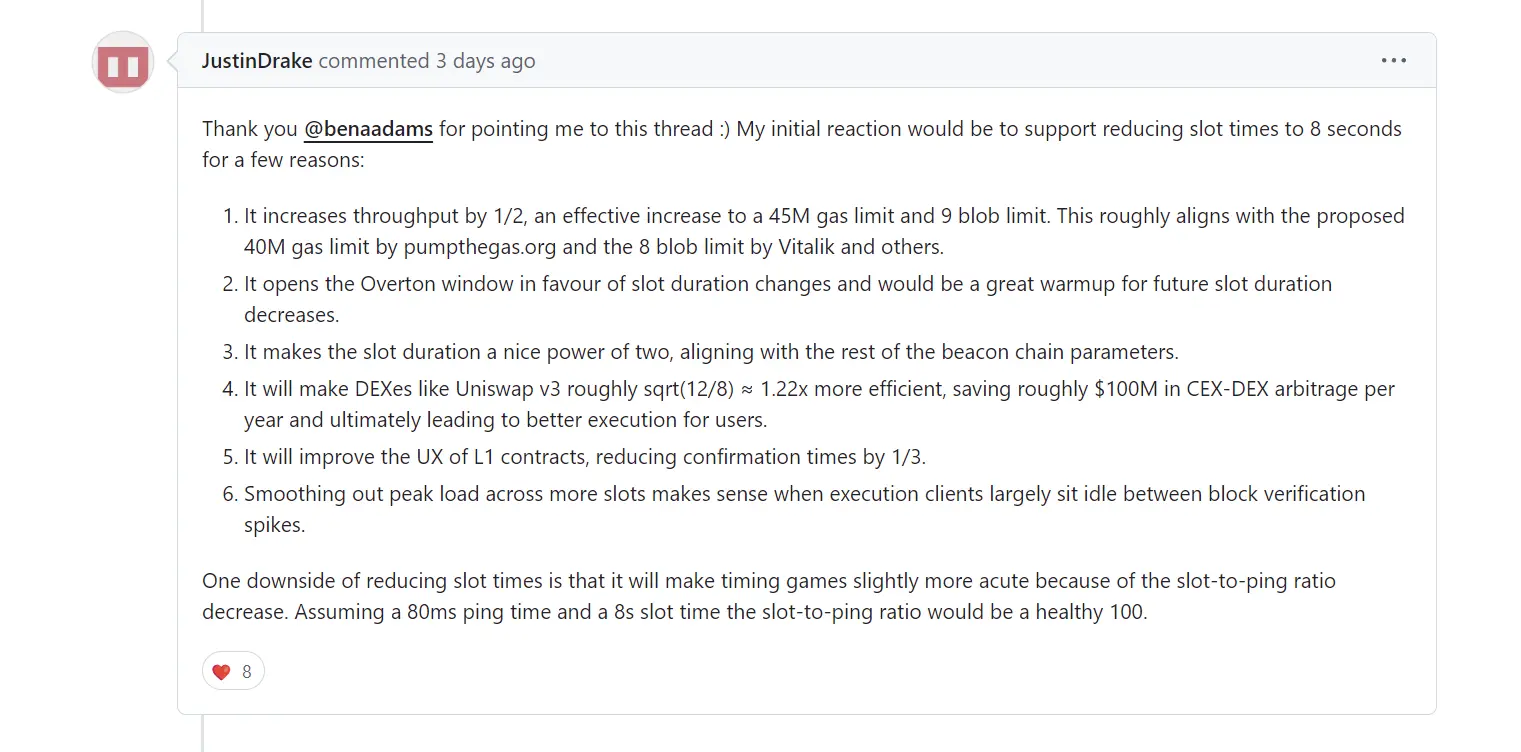Click list item three about power of two
The width and height of the screenshot is (1521, 752).
[x=711, y=352]
